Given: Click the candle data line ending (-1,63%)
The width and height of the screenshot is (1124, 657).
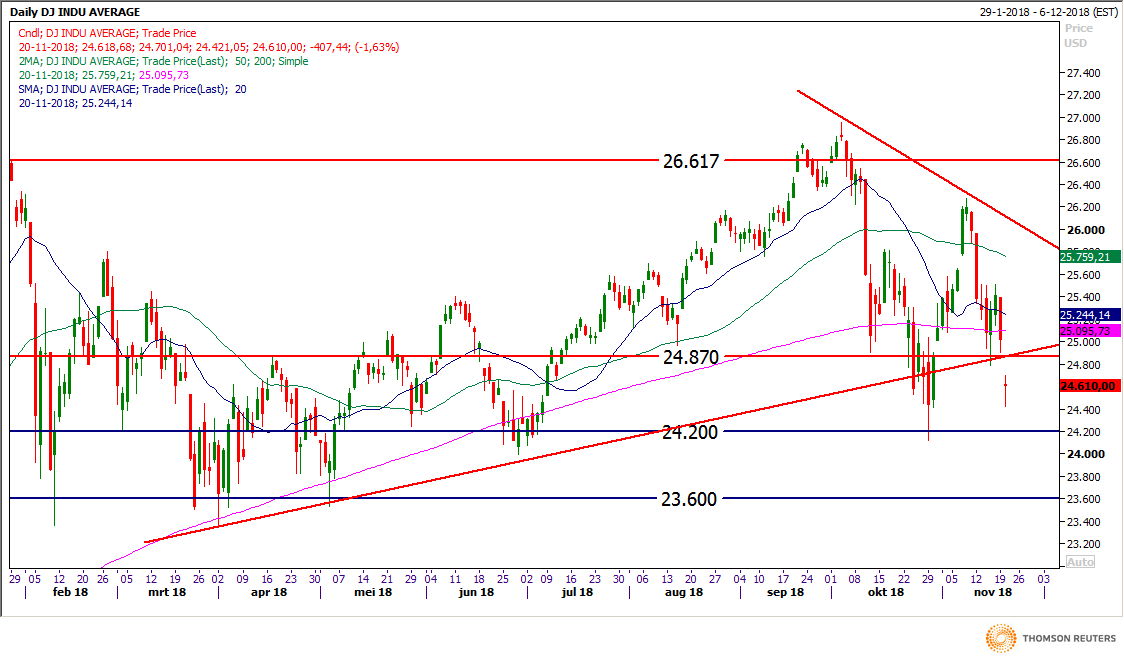Looking at the screenshot, I should coord(209,47).
